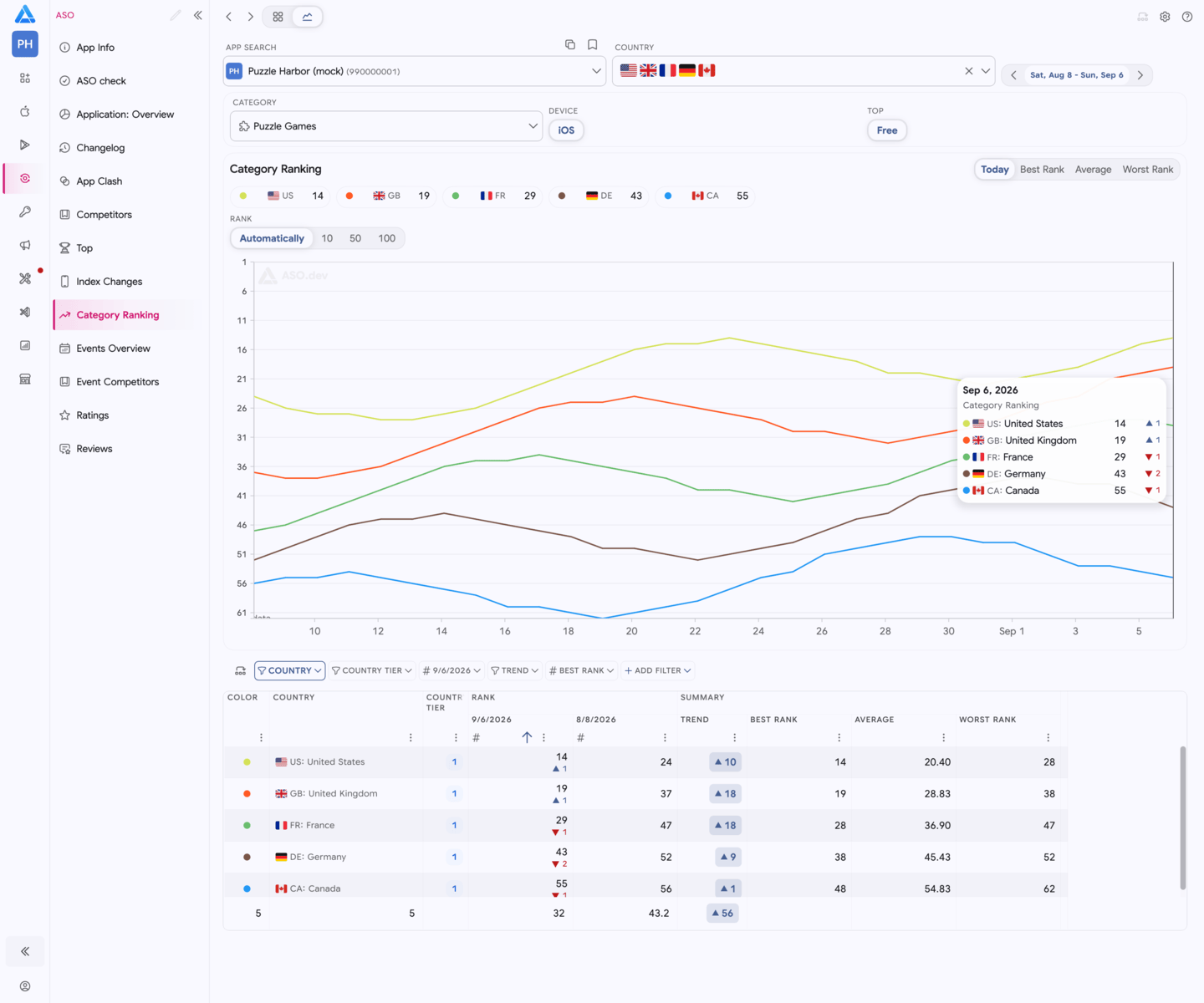The width and height of the screenshot is (1204, 1003).
Task: Open megaphone icon in left rail
Action: point(25,245)
